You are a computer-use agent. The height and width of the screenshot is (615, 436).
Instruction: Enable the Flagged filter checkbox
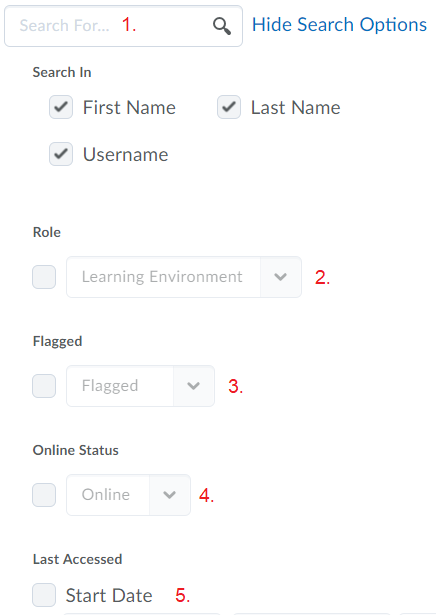(x=44, y=386)
